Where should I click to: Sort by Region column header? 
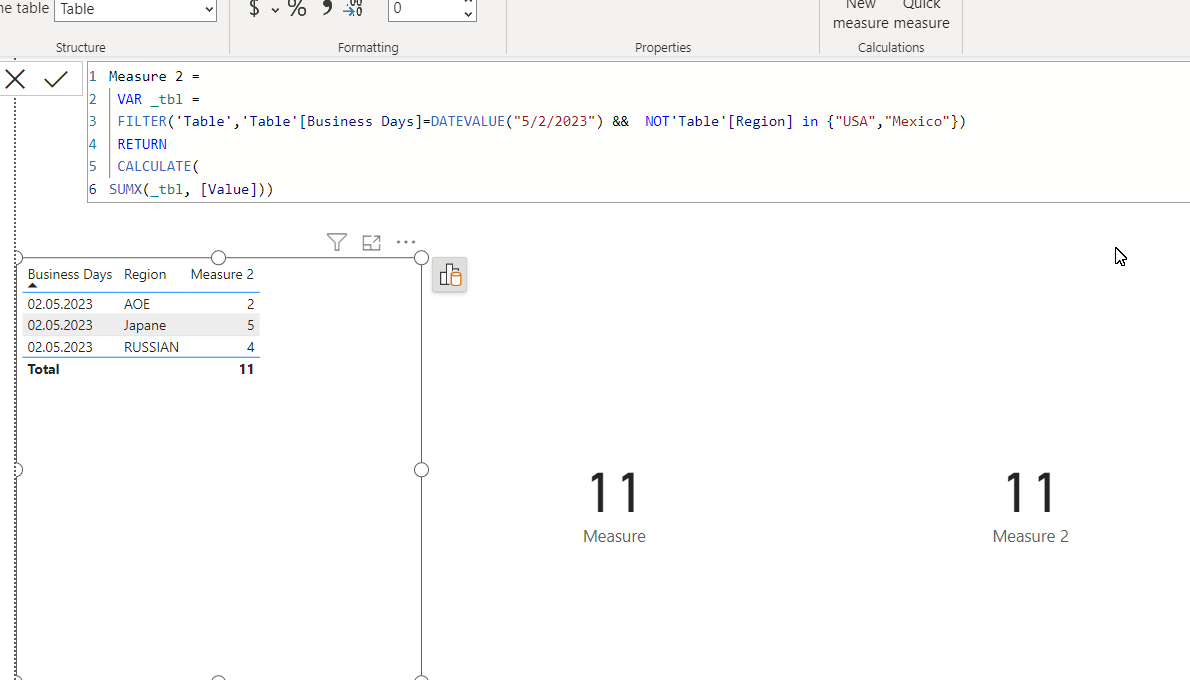click(145, 274)
